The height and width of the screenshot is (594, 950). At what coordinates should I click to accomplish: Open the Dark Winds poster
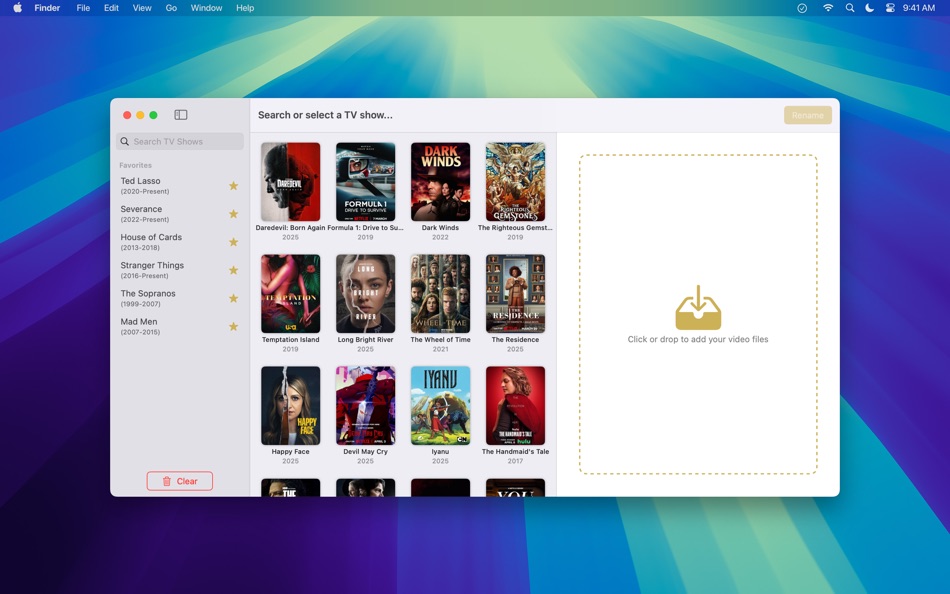click(440, 182)
